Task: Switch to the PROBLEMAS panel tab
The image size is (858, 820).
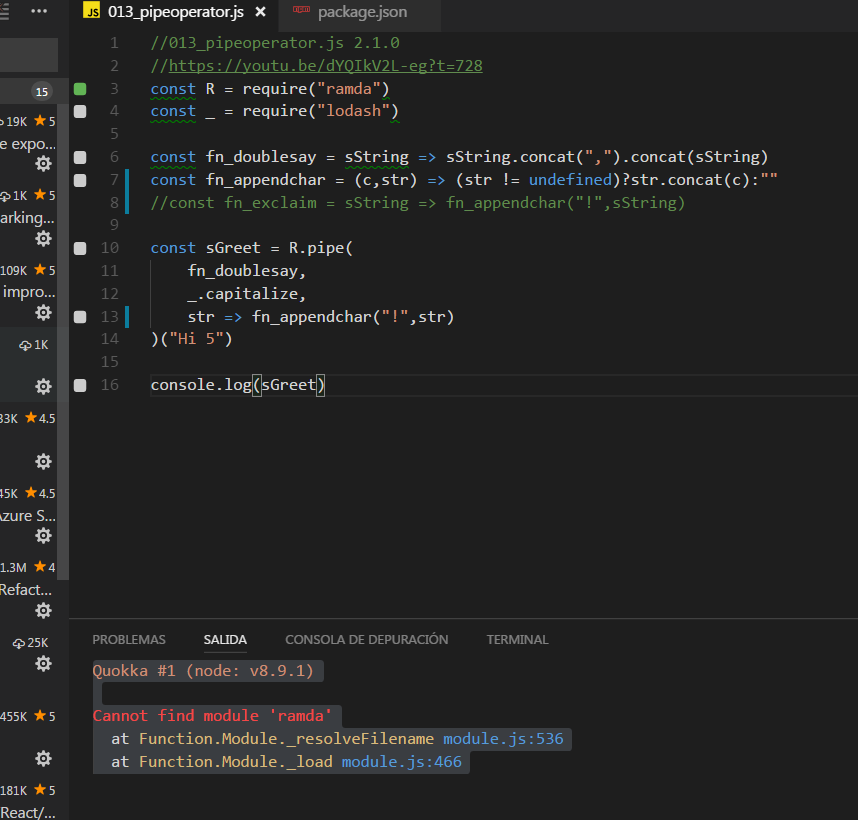Action: coord(129,639)
